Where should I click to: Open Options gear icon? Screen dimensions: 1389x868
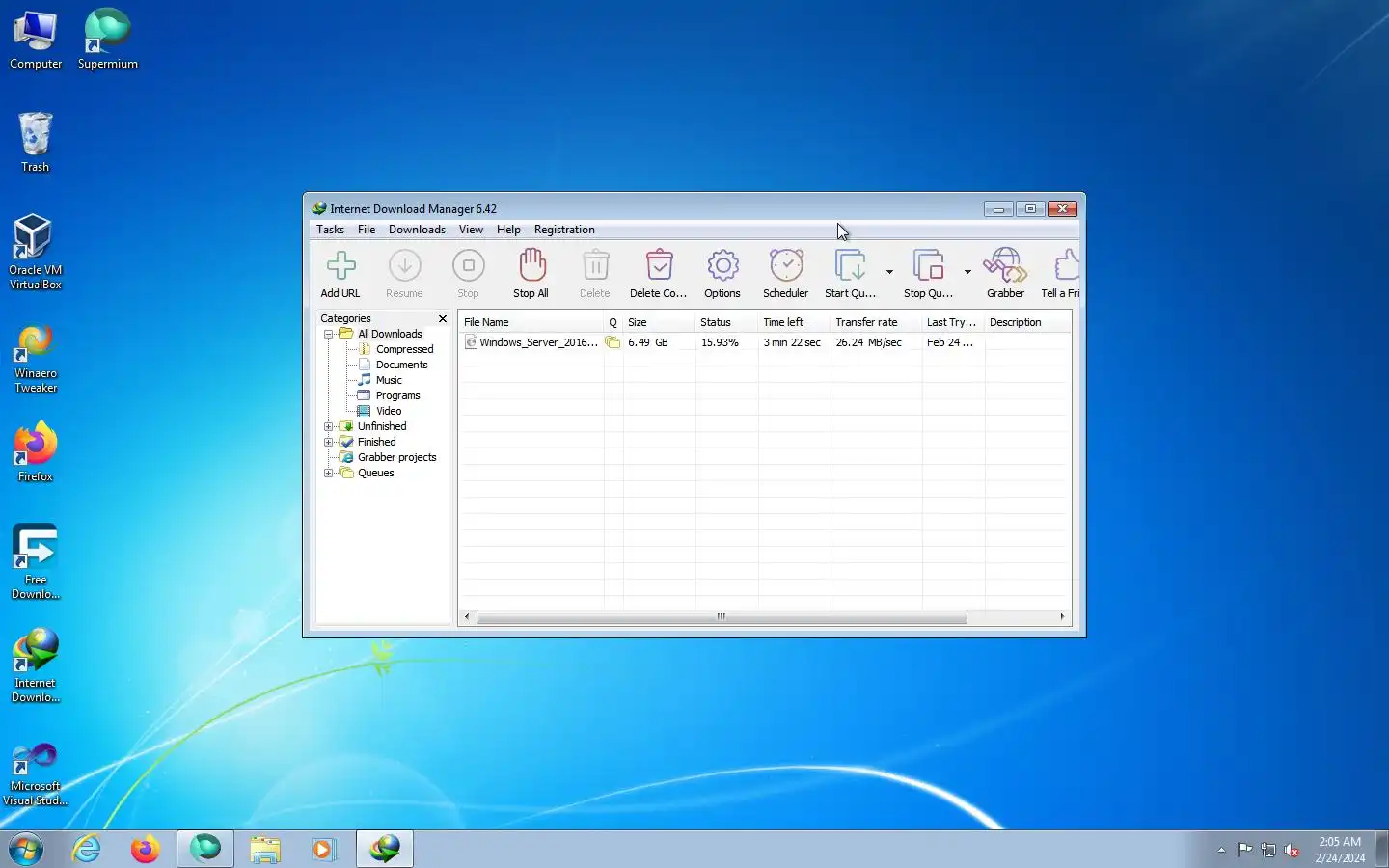tap(722, 265)
